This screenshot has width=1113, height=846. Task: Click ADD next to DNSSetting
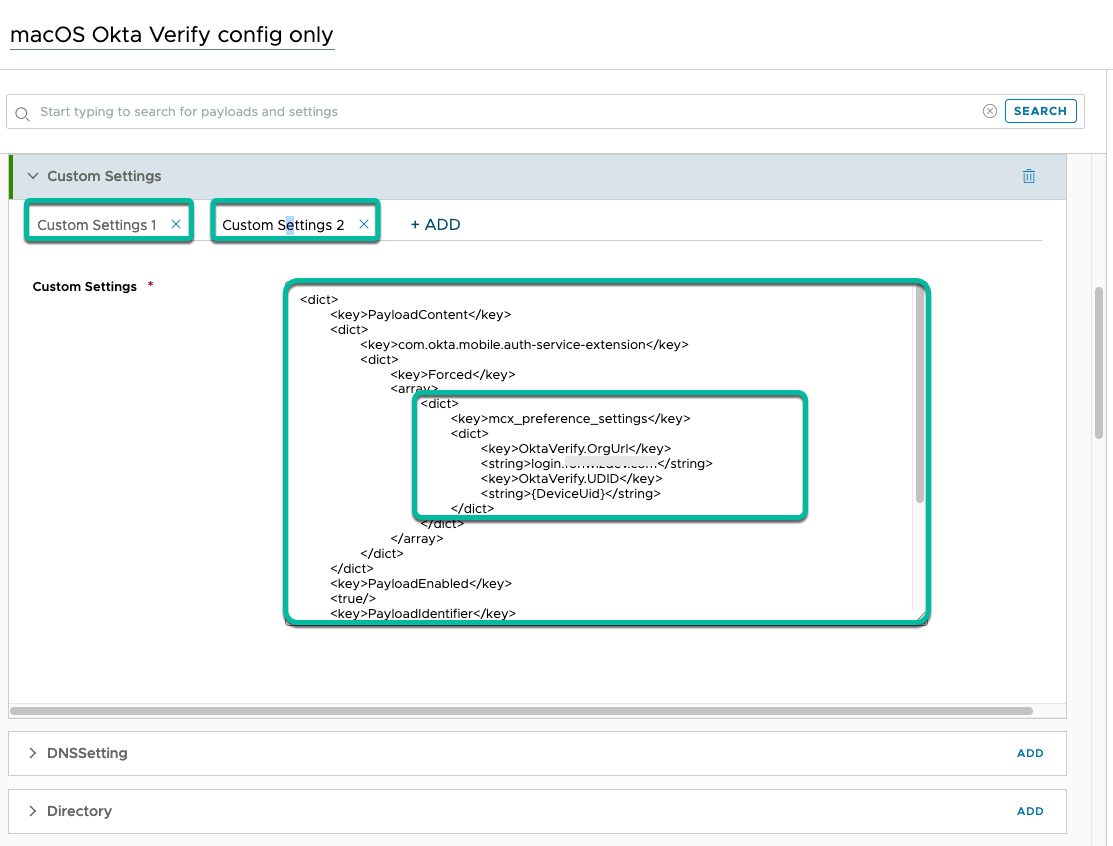pyautogui.click(x=1030, y=753)
